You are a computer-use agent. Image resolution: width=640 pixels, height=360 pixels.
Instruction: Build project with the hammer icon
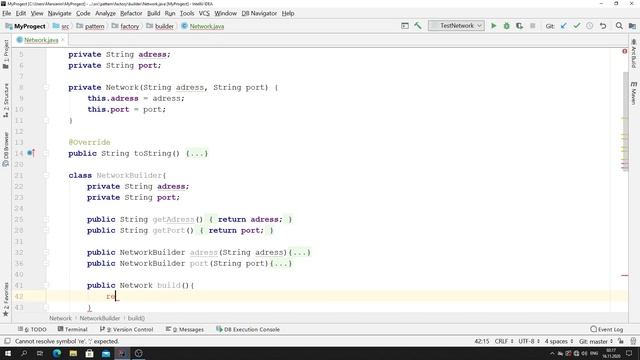418,26
